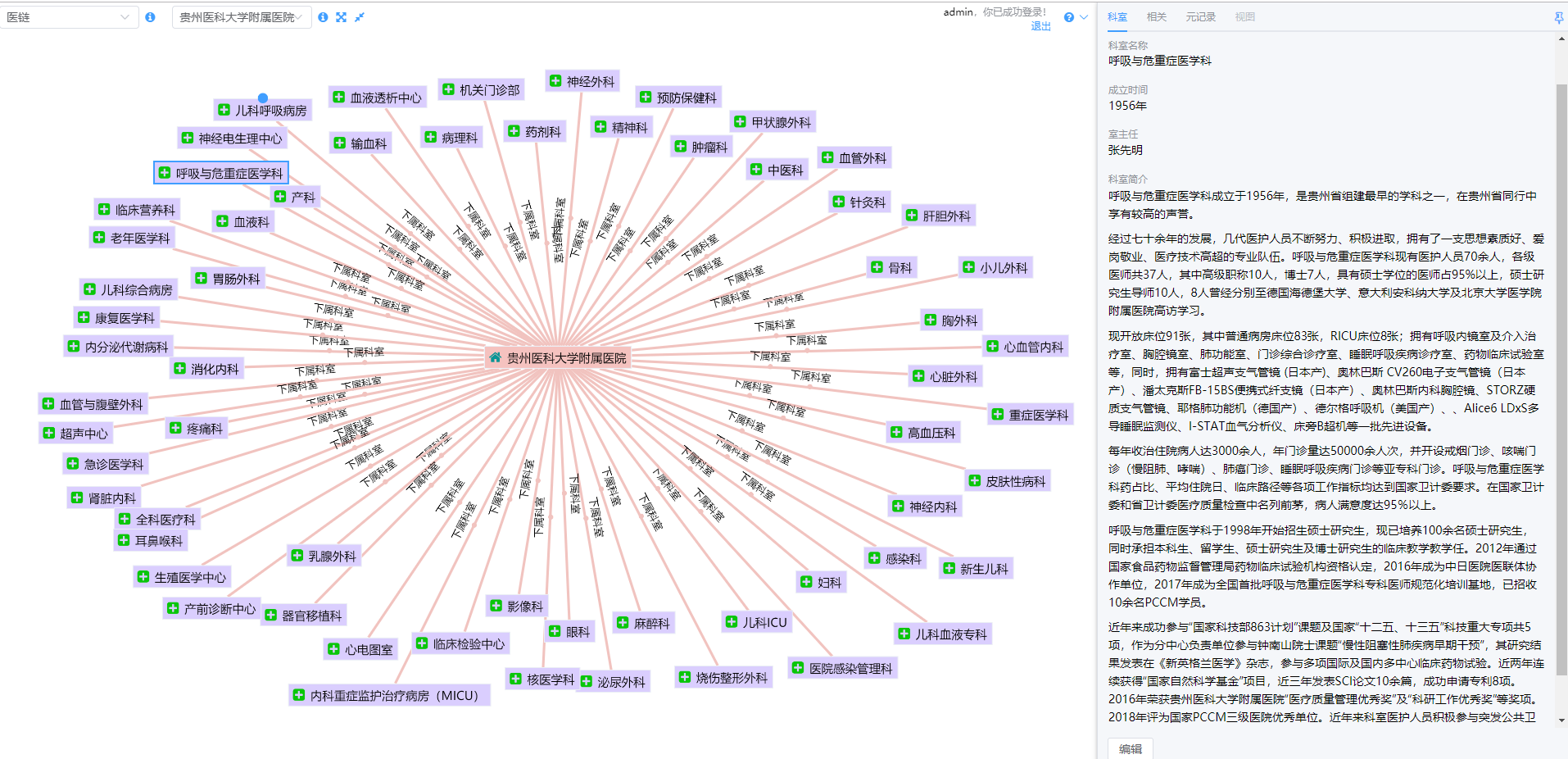Expand chevron menu next to help icon

pyautogui.click(x=1084, y=17)
